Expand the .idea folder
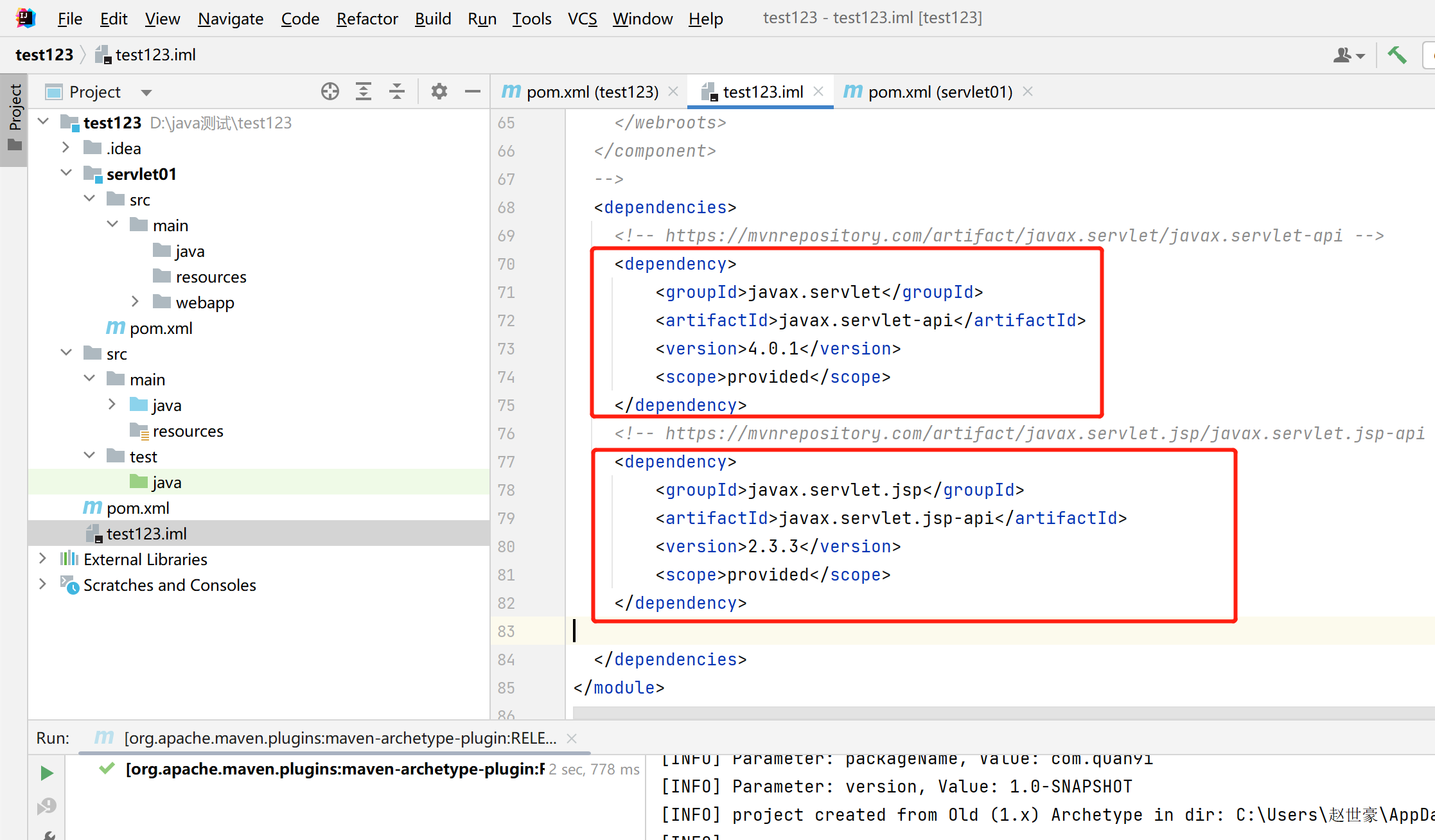This screenshot has height=840, width=1435. click(66, 147)
